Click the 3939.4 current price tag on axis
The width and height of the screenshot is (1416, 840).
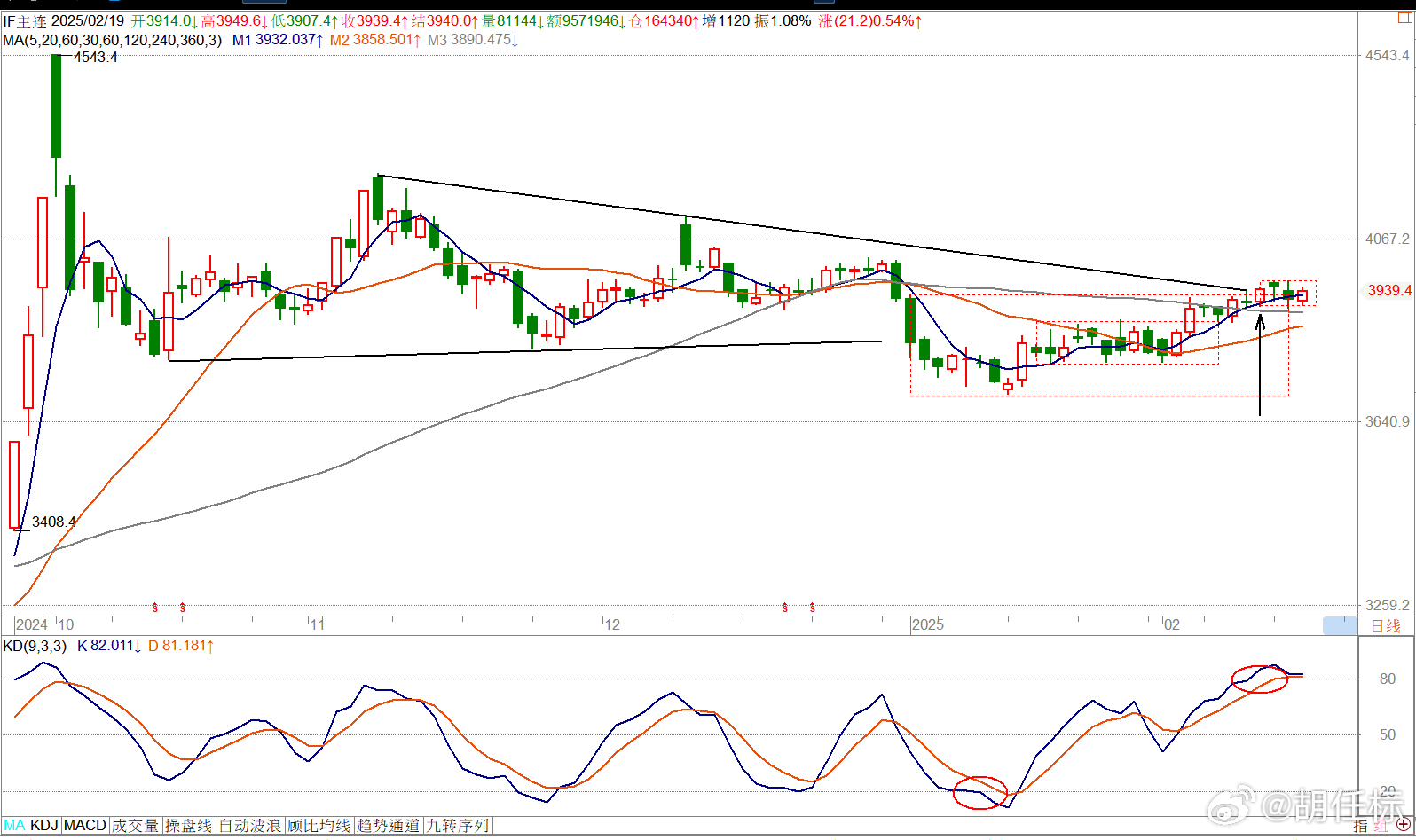coord(1388,290)
